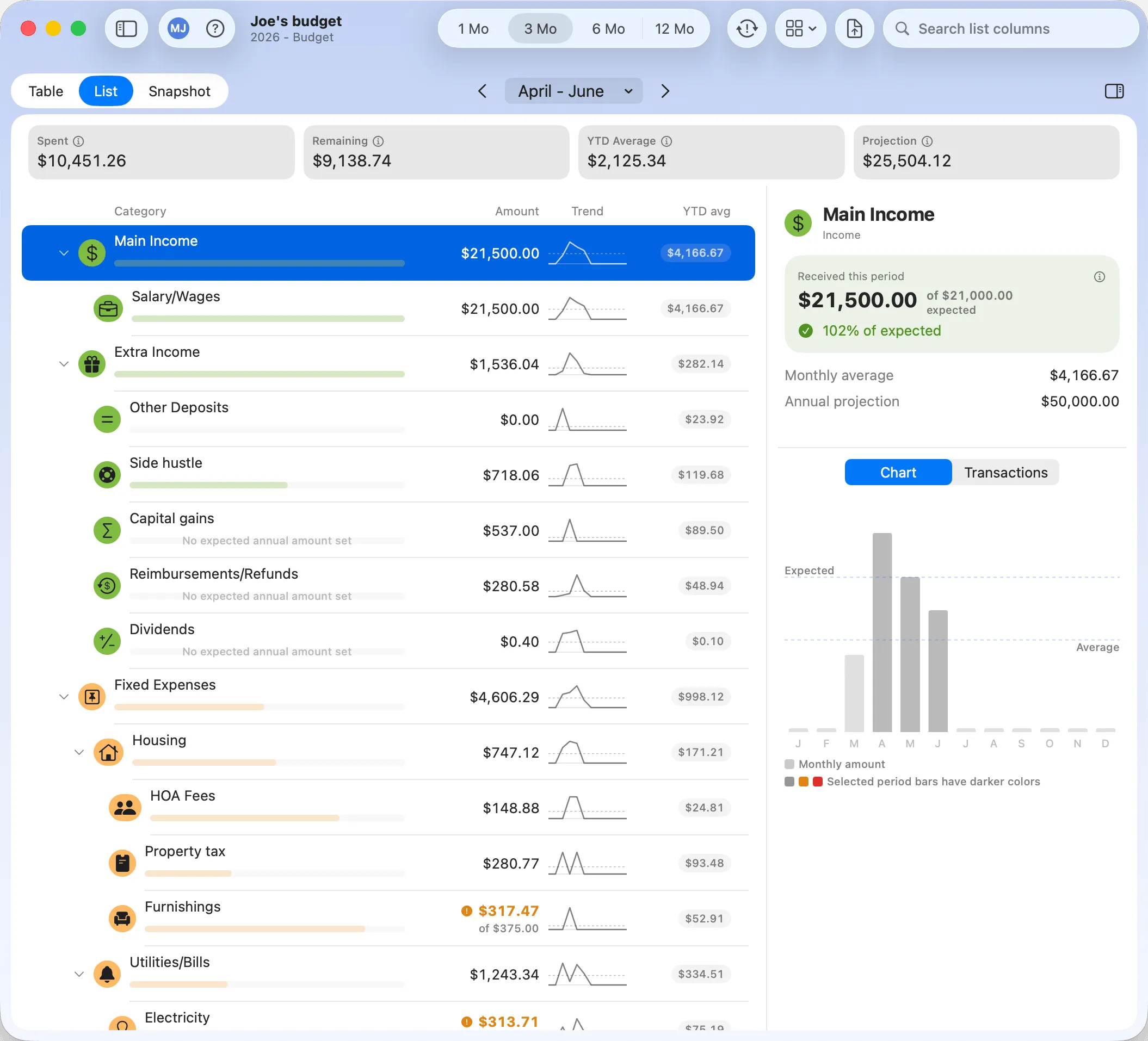
Task: Click the Other Deposits equals icon
Action: (x=107, y=419)
